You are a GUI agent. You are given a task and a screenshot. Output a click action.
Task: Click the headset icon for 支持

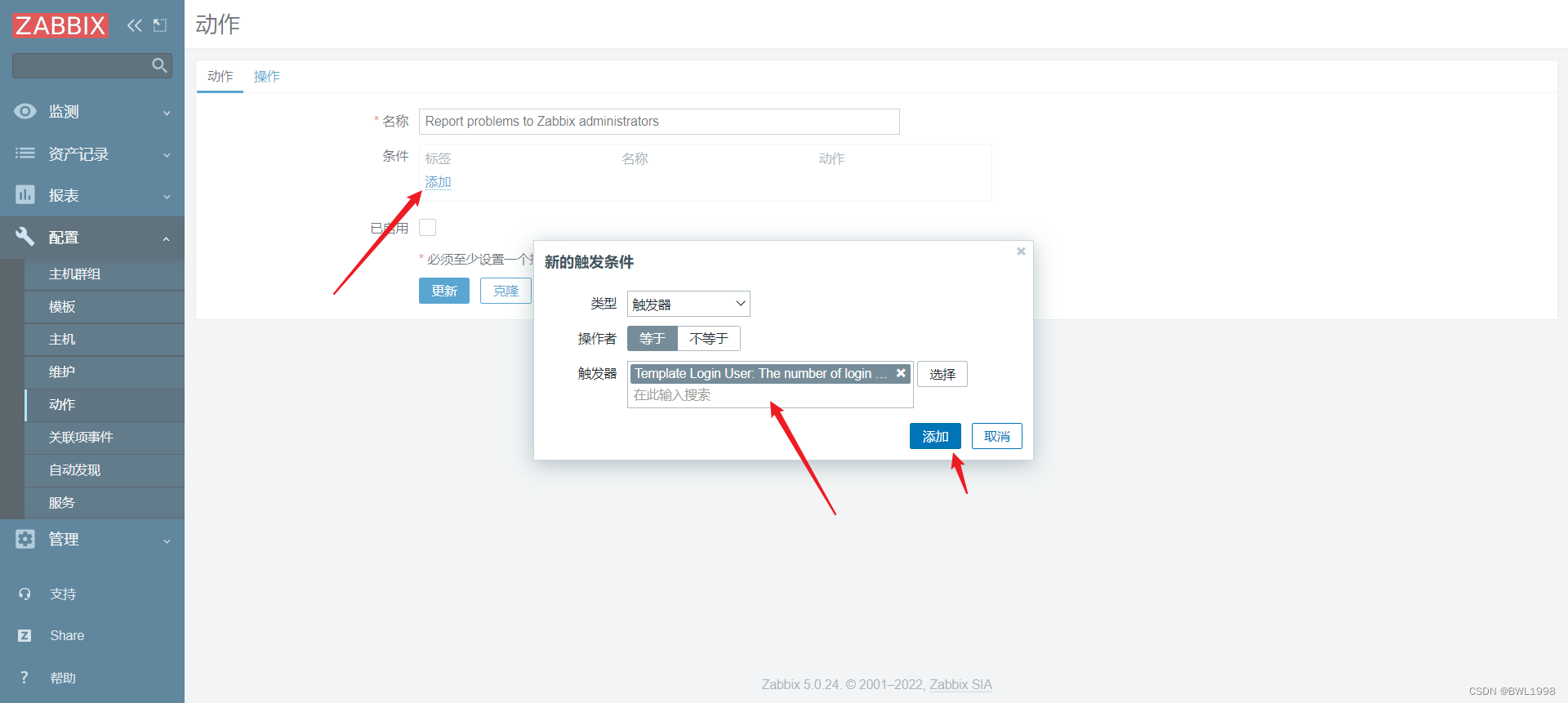click(x=24, y=594)
